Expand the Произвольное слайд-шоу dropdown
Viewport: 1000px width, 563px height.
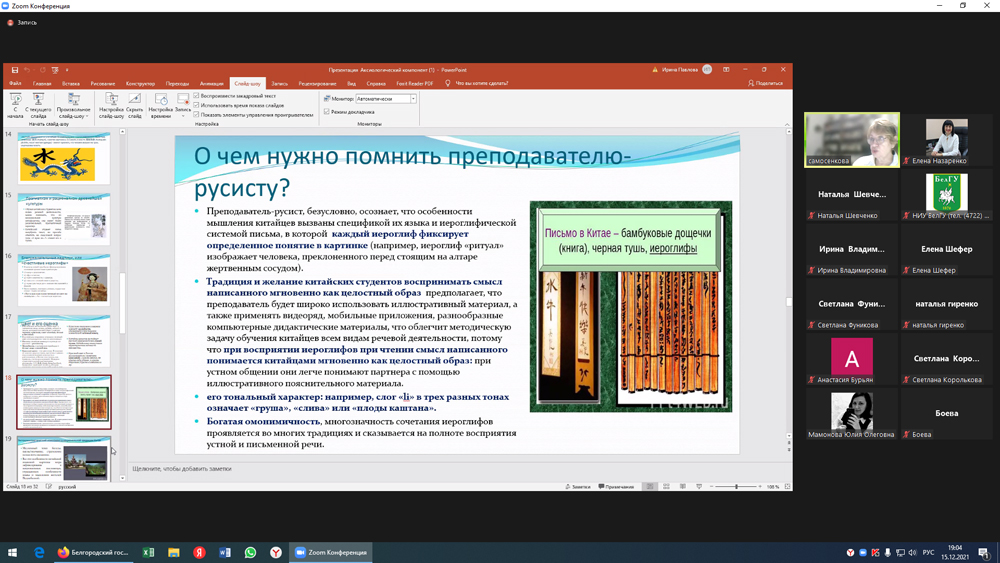click(x=74, y=116)
